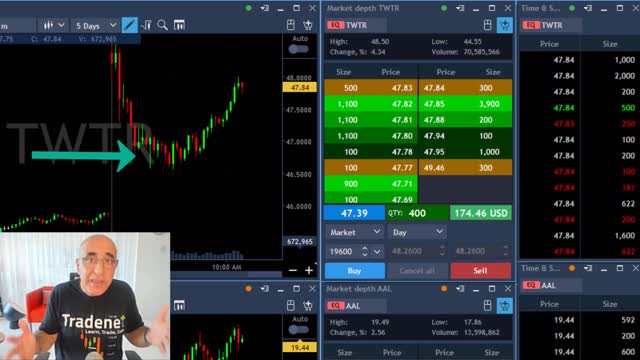This screenshot has width=640, height=360.
Task: Click the Price column header in Time & Sales TWTR
Action: coord(549,44)
